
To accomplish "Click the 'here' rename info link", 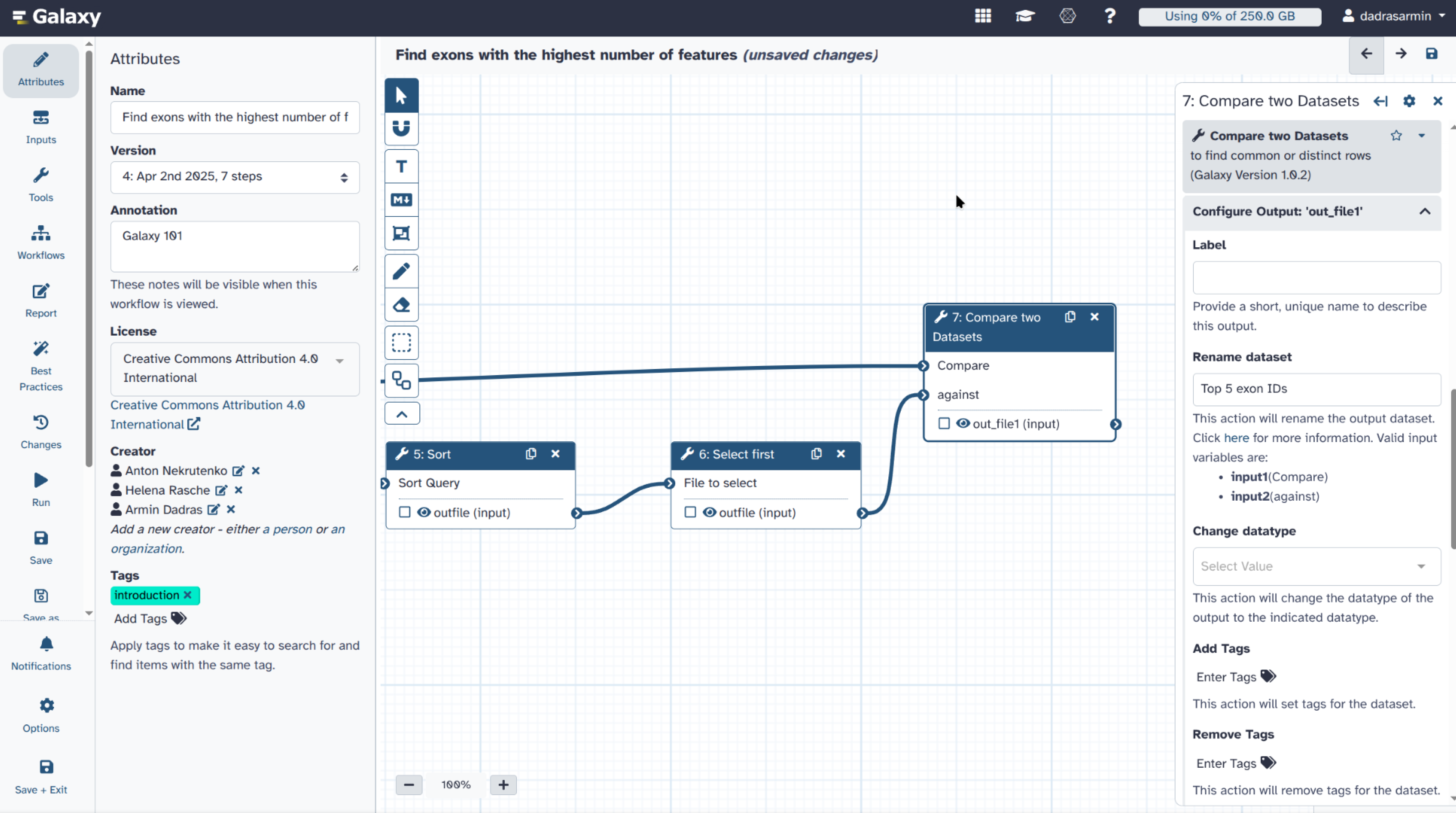I will [x=1236, y=438].
